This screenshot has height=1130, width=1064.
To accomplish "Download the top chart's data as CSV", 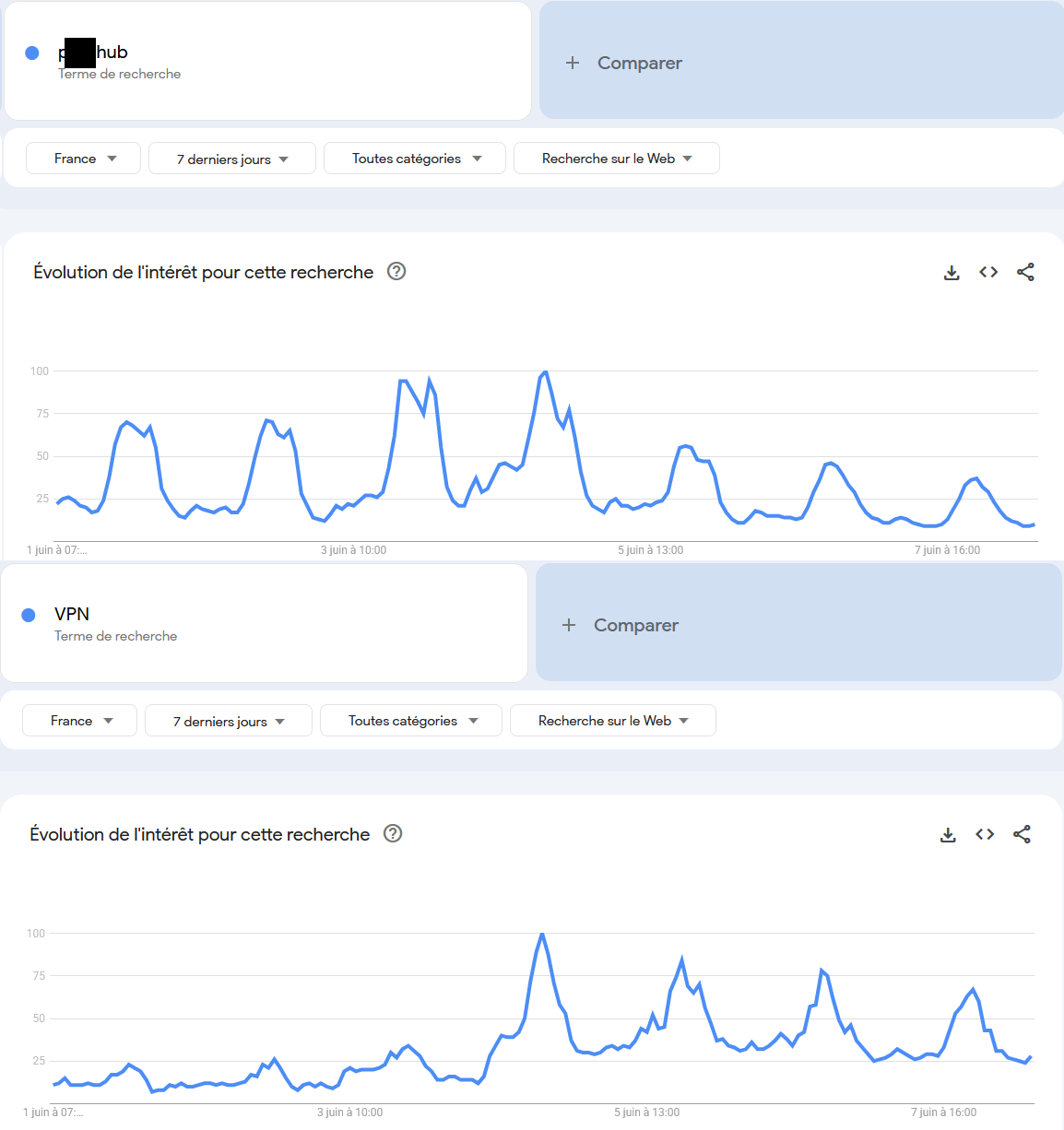I will click(952, 273).
